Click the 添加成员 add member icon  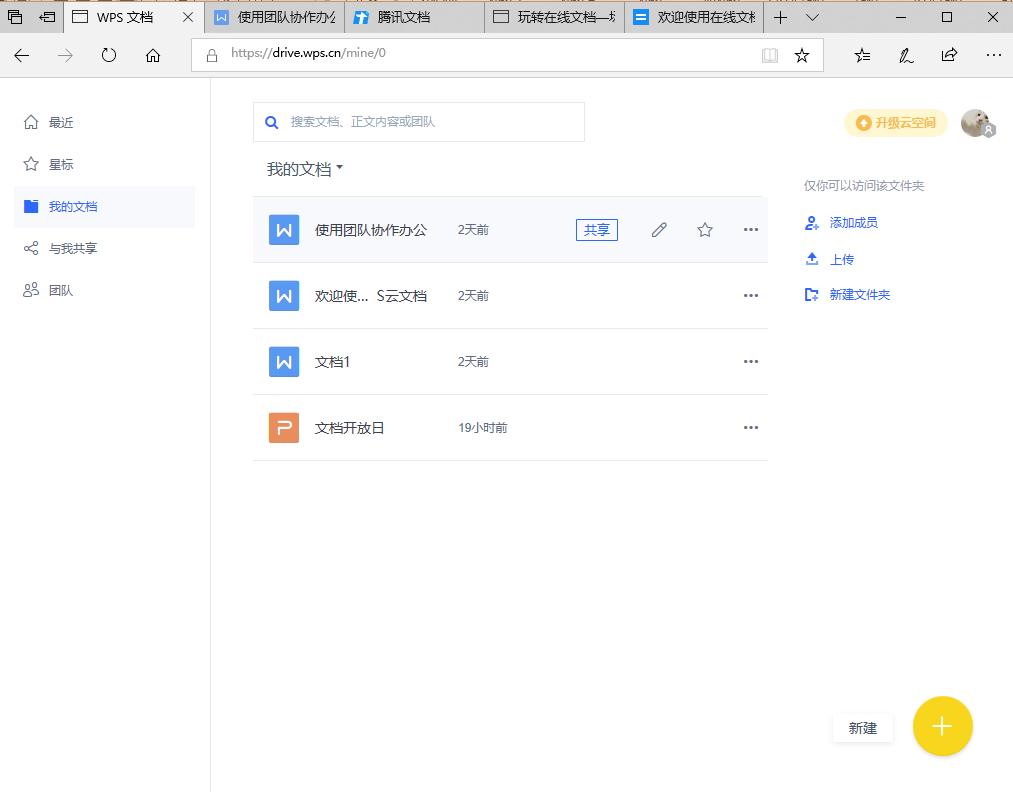tap(812, 223)
